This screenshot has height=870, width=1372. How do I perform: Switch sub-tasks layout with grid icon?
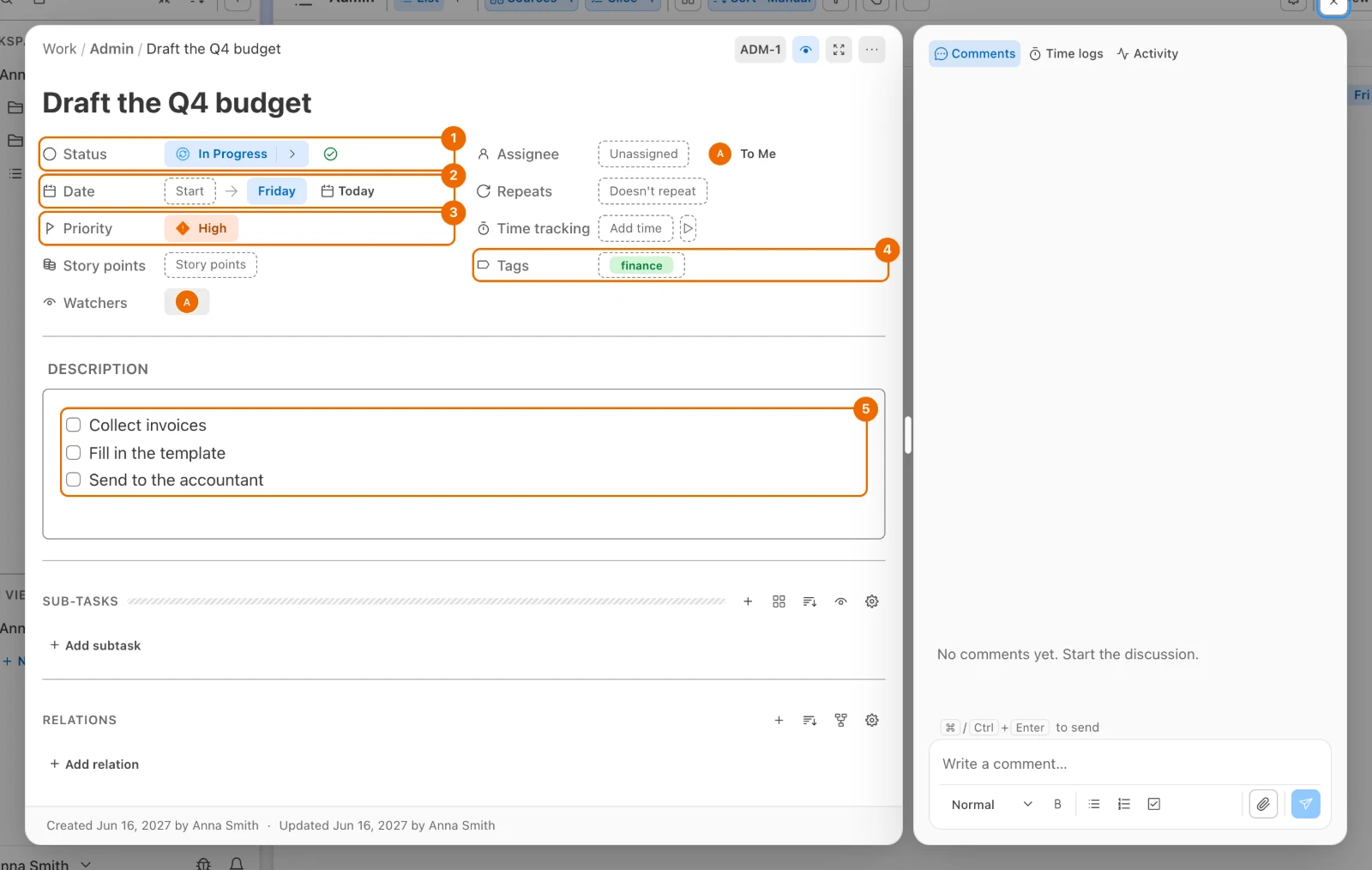click(779, 601)
